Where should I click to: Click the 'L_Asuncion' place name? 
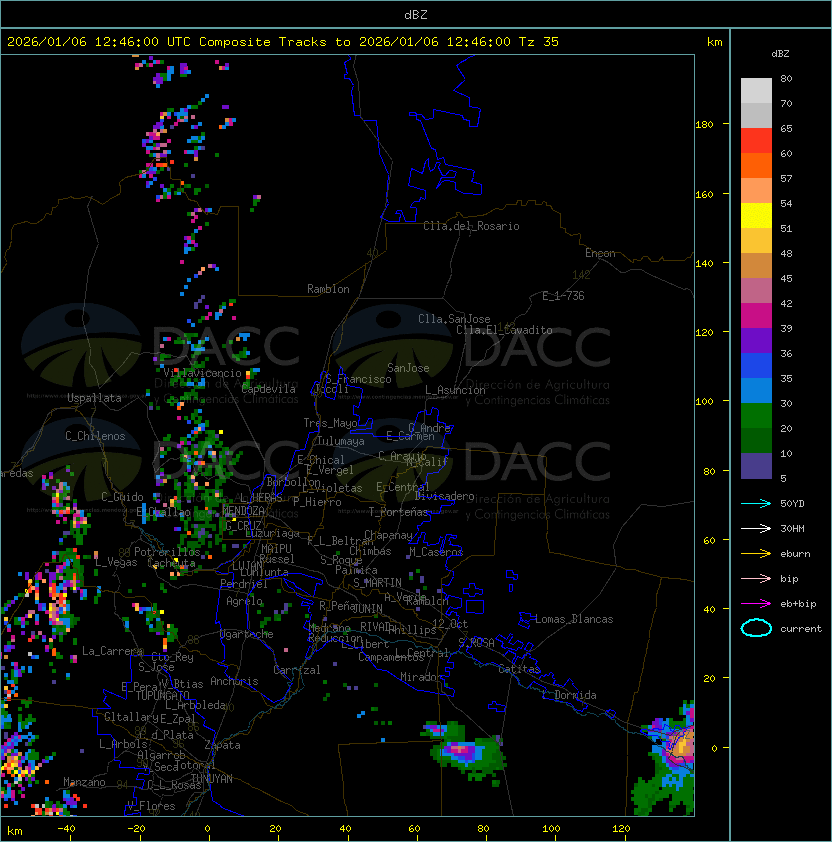tap(455, 390)
